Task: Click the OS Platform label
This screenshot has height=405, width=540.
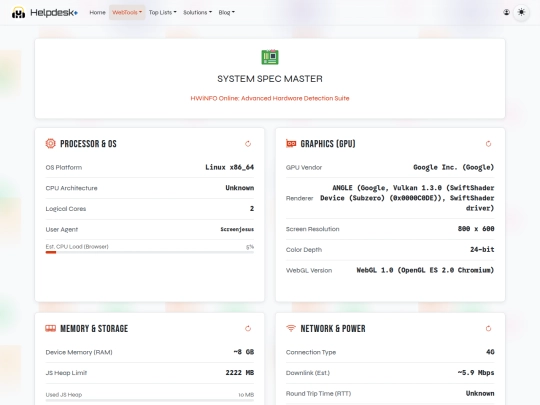Action: (64, 168)
